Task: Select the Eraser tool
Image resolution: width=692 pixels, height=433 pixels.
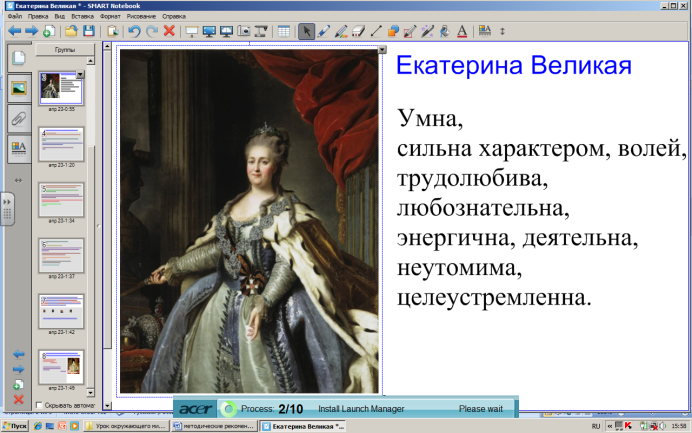Action: point(358,31)
